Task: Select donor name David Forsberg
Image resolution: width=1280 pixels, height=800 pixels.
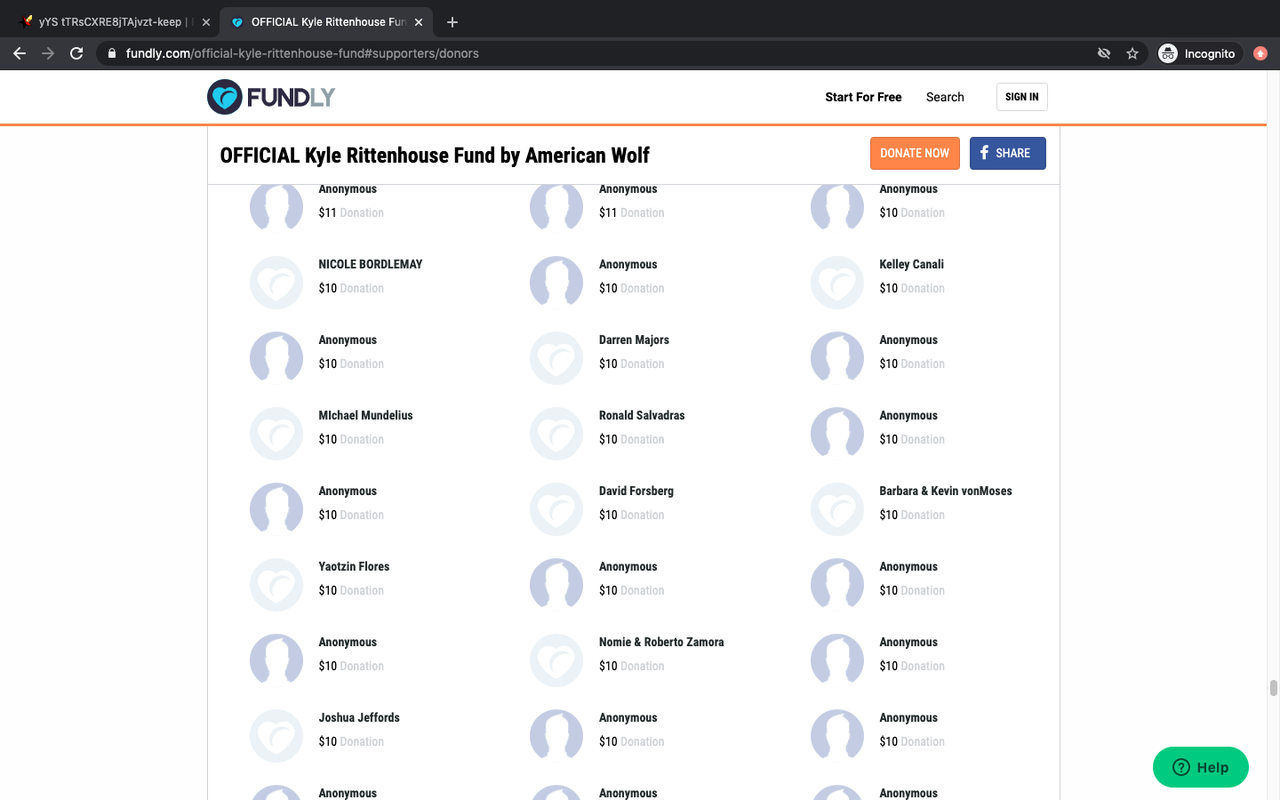Action: tap(636, 491)
